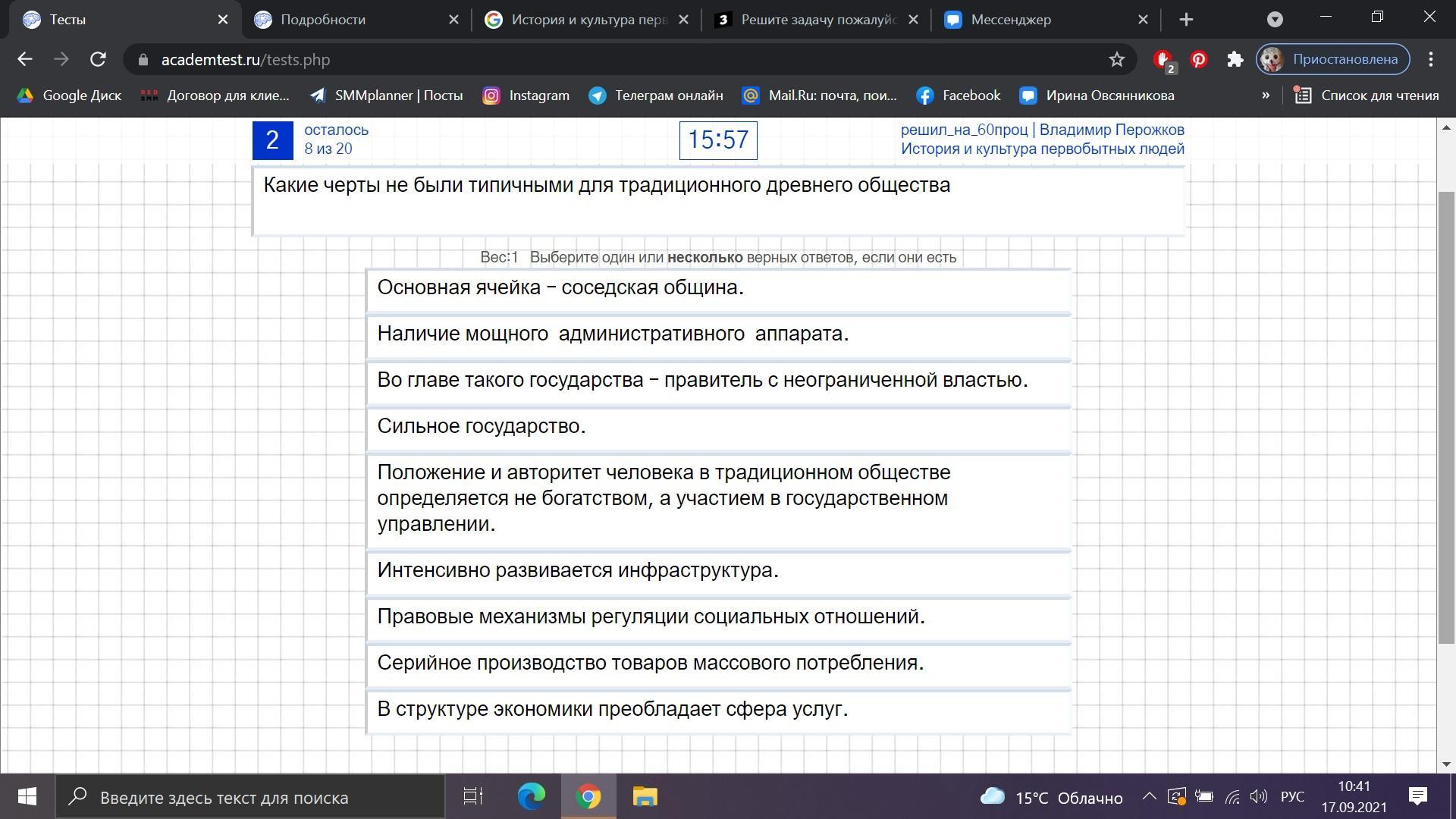
Task: Click the reload page icon
Action: coord(98,59)
